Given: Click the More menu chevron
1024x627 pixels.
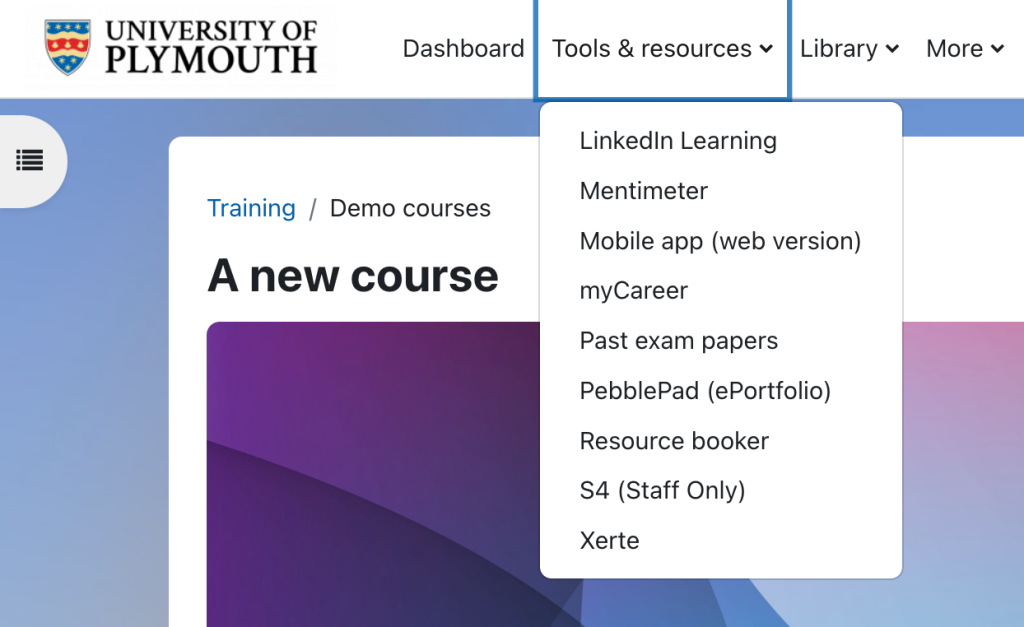Looking at the screenshot, I should (x=998, y=49).
